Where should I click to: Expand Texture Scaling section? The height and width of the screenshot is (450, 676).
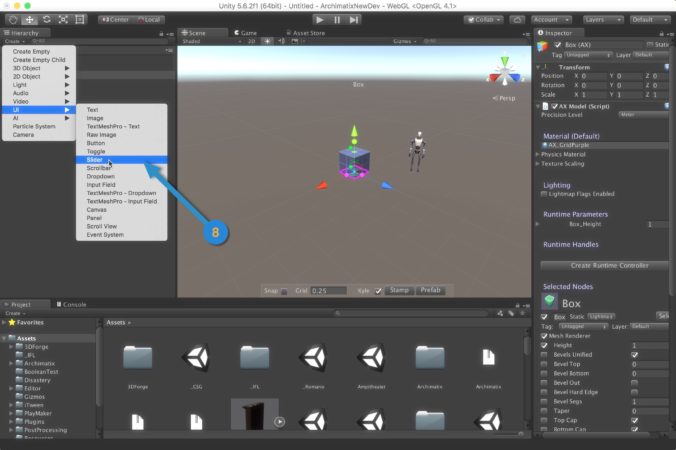point(538,164)
